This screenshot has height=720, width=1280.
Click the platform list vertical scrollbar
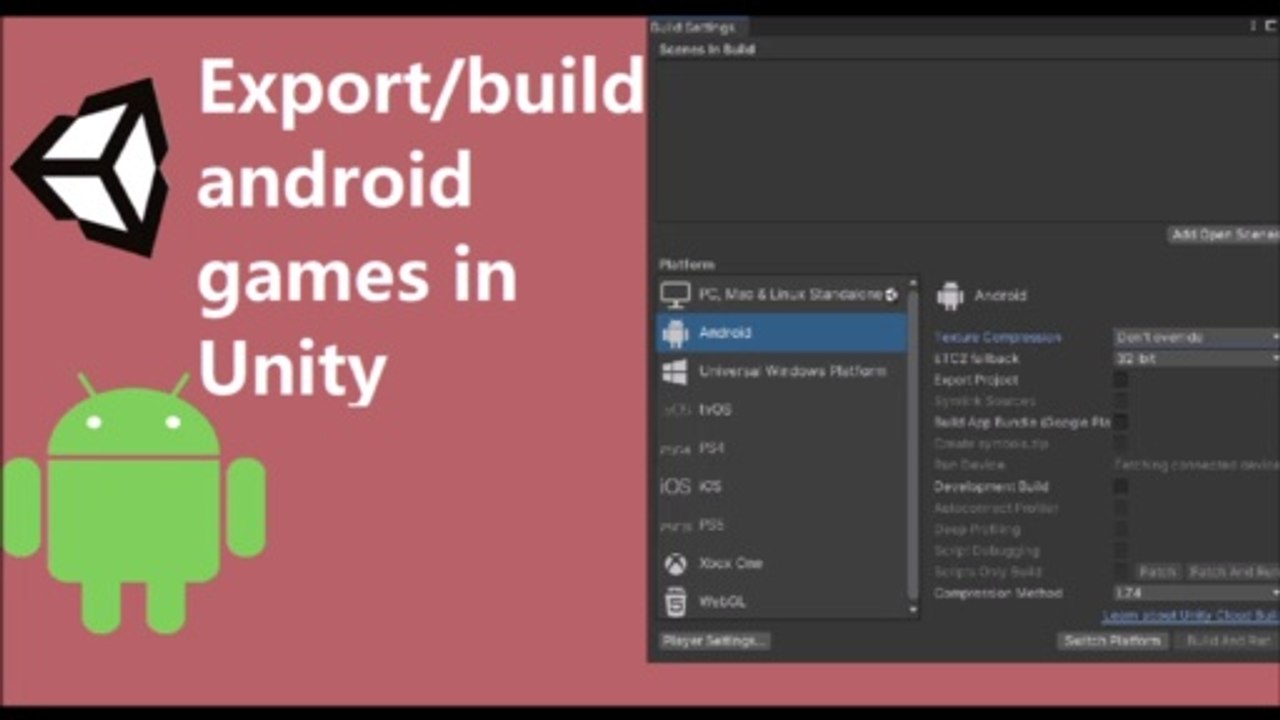click(912, 447)
